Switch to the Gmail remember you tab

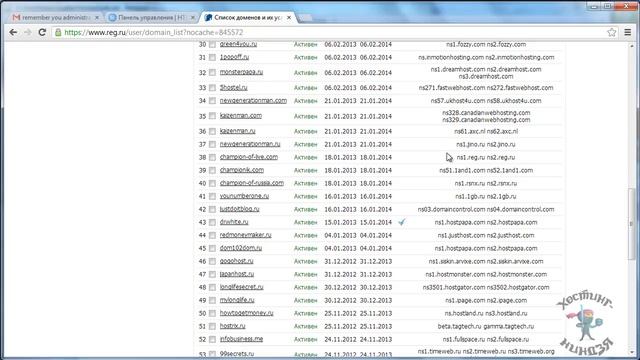(x=56, y=18)
